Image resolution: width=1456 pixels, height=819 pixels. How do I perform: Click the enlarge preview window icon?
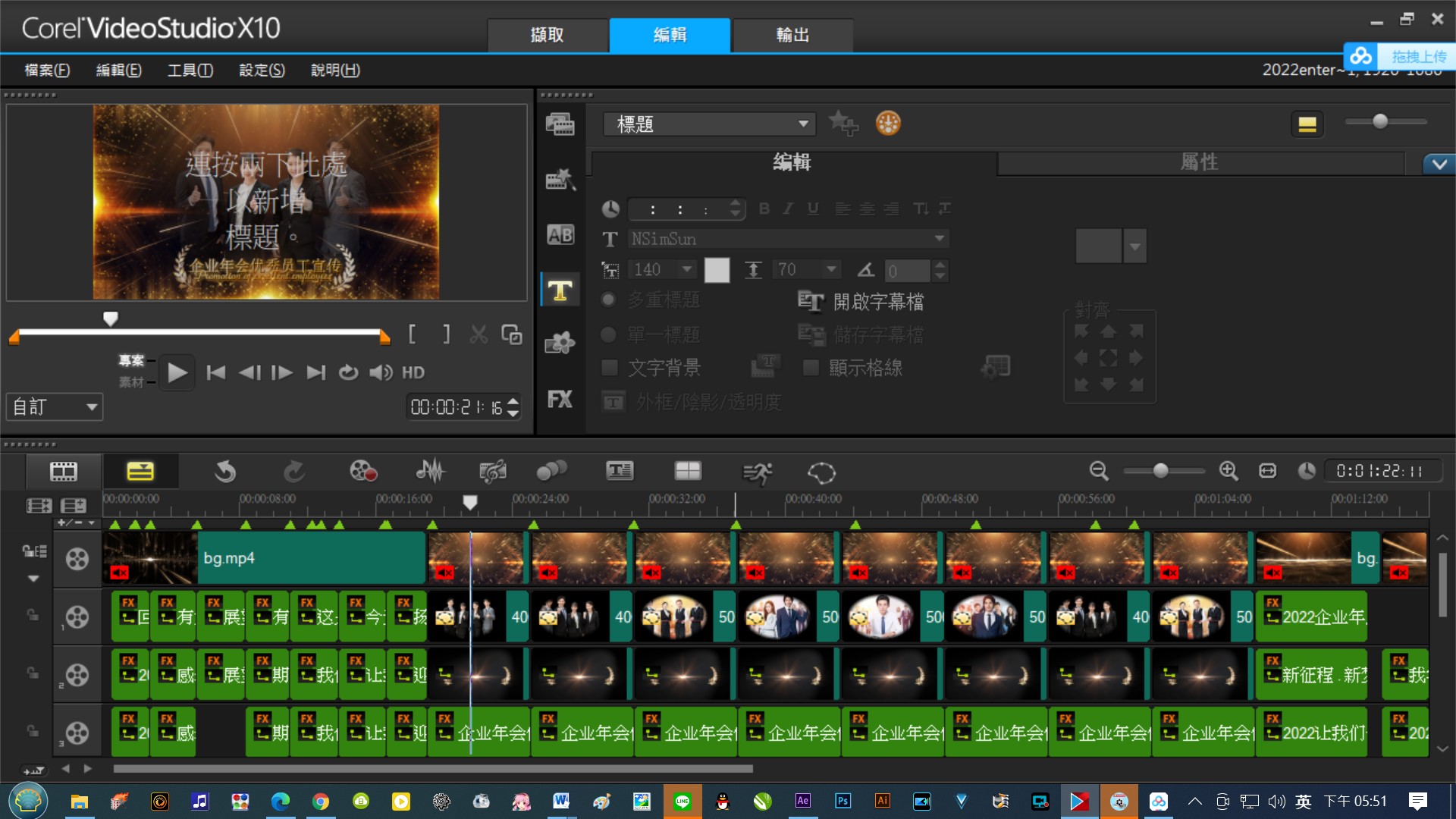coord(512,334)
